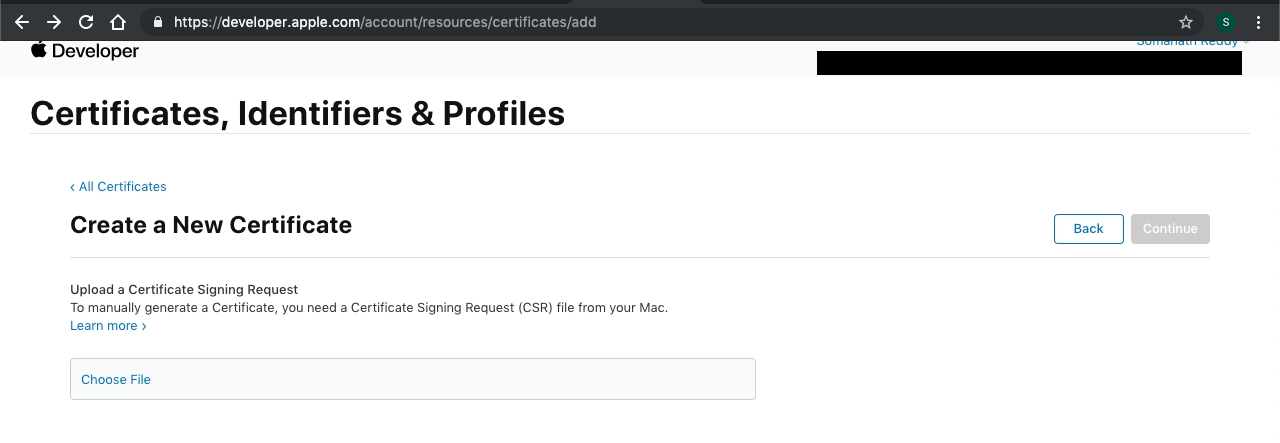Expand the Somanath Reddy account menu
The height and width of the screenshot is (443, 1280).
(x=1187, y=43)
